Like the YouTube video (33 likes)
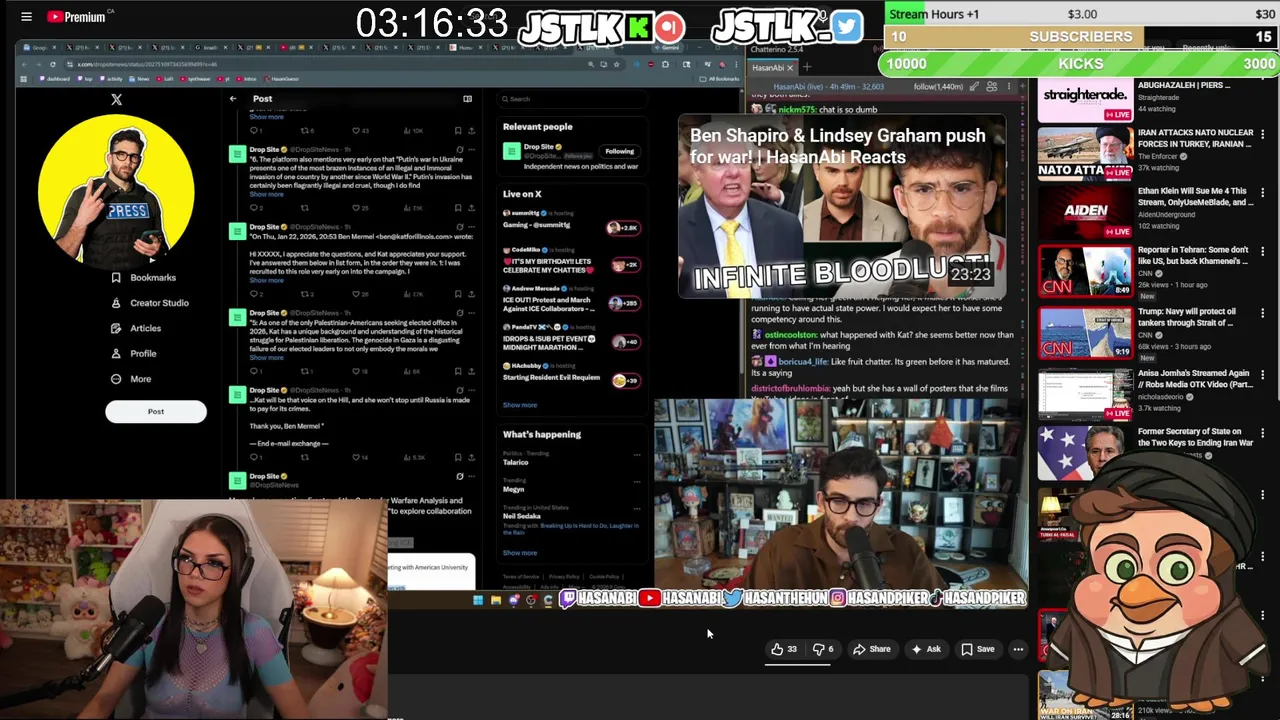The width and height of the screenshot is (1280, 720). 783,649
